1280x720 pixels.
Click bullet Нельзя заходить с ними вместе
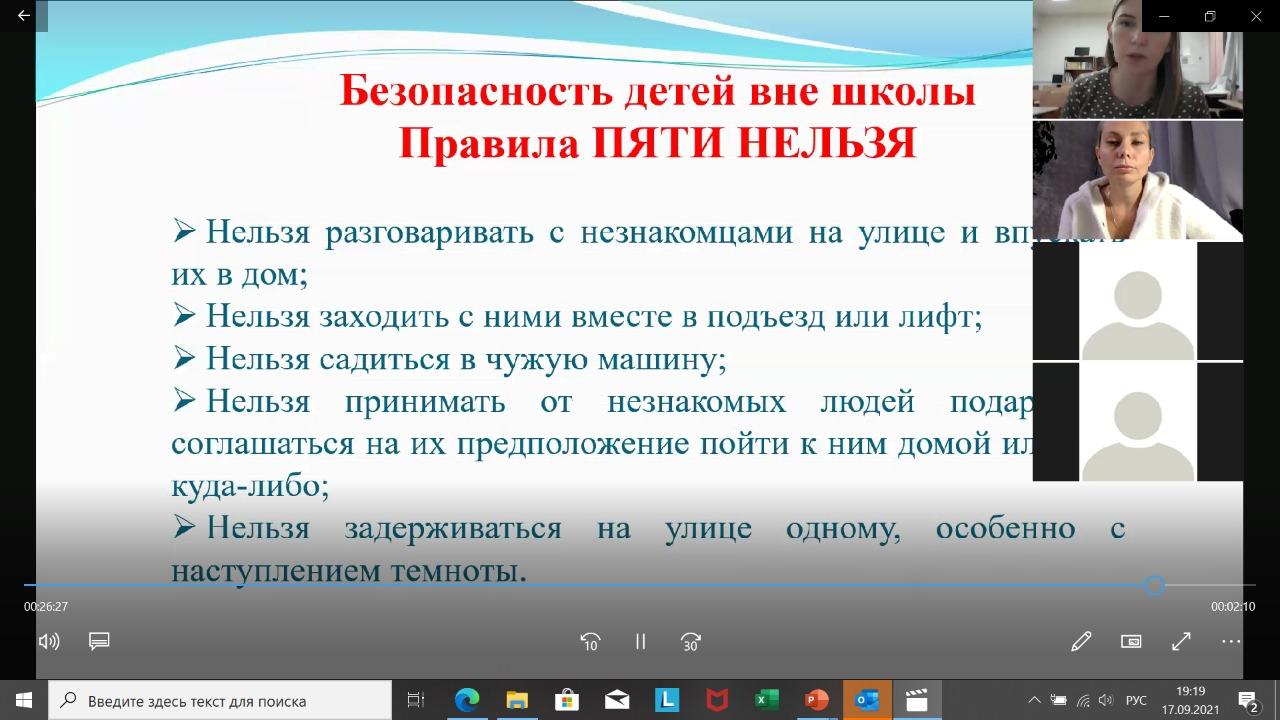(x=577, y=316)
